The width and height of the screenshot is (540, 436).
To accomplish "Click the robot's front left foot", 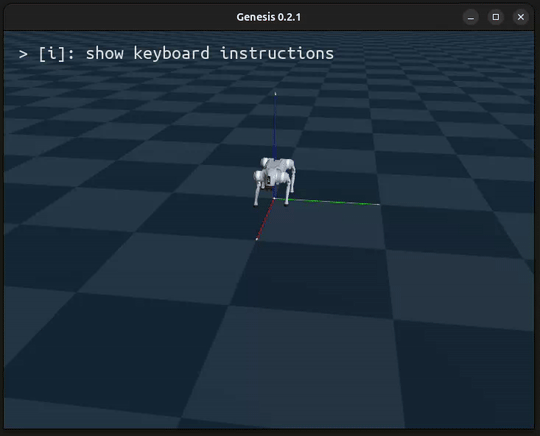I will tap(286, 204).
